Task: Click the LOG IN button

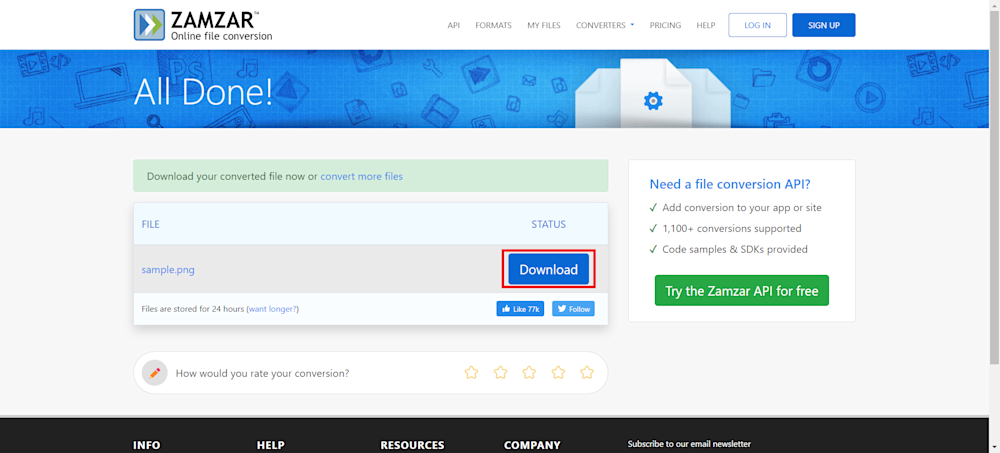Action: click(x=758, y=26)
